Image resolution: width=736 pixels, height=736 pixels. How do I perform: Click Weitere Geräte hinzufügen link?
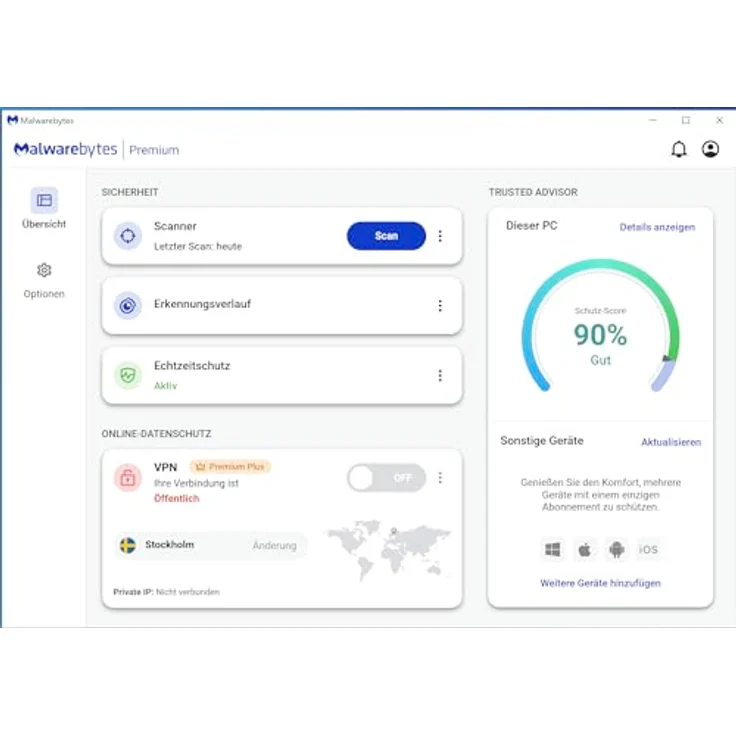coord(600,583)
